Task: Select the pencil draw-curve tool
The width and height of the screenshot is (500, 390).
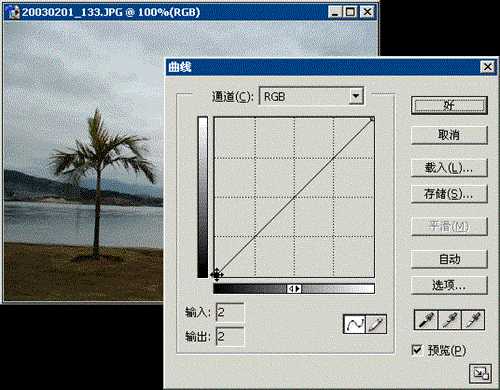Action: click(x=376, y=324)
